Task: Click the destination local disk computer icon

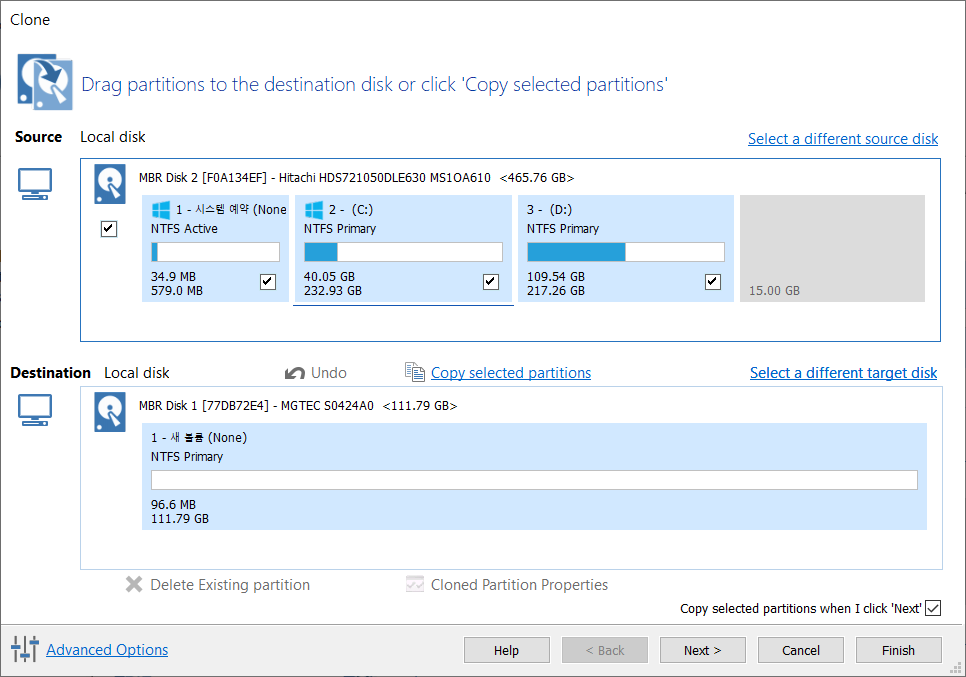Action: pos(34,410)
